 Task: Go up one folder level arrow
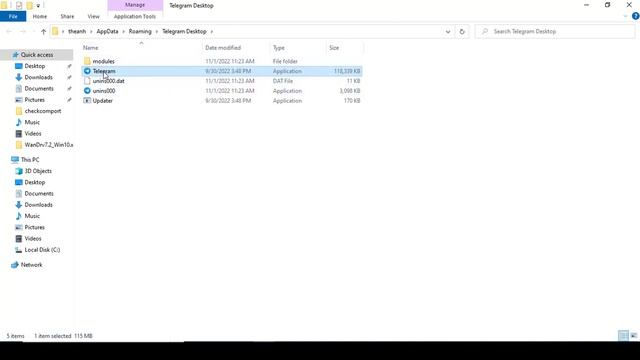(43, 31)
